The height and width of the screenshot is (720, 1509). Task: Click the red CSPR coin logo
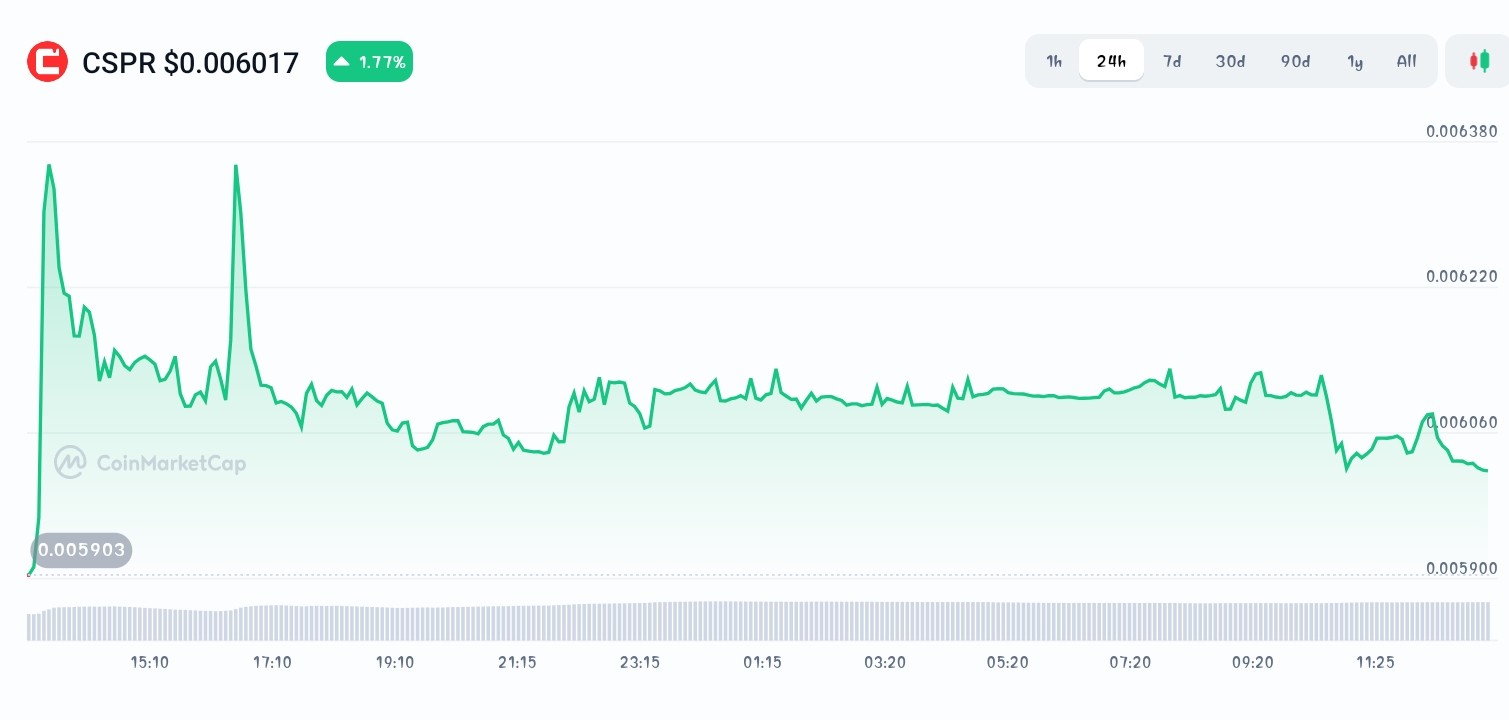[x=47, y=62]
